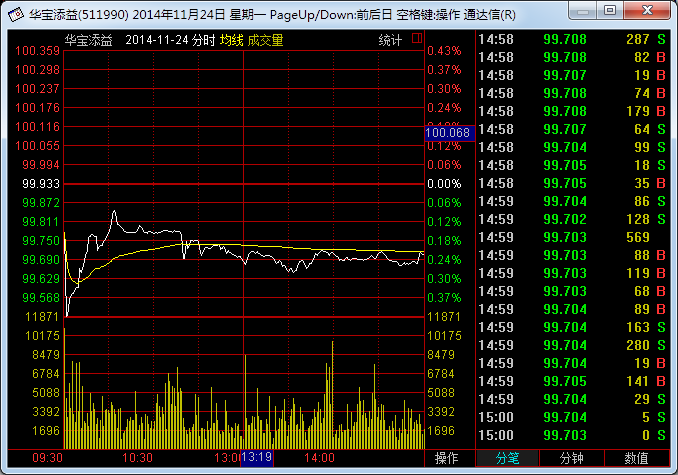678x475 pixels.
Task: Click the blue 13:19 time marker
Action: (257, 457)
